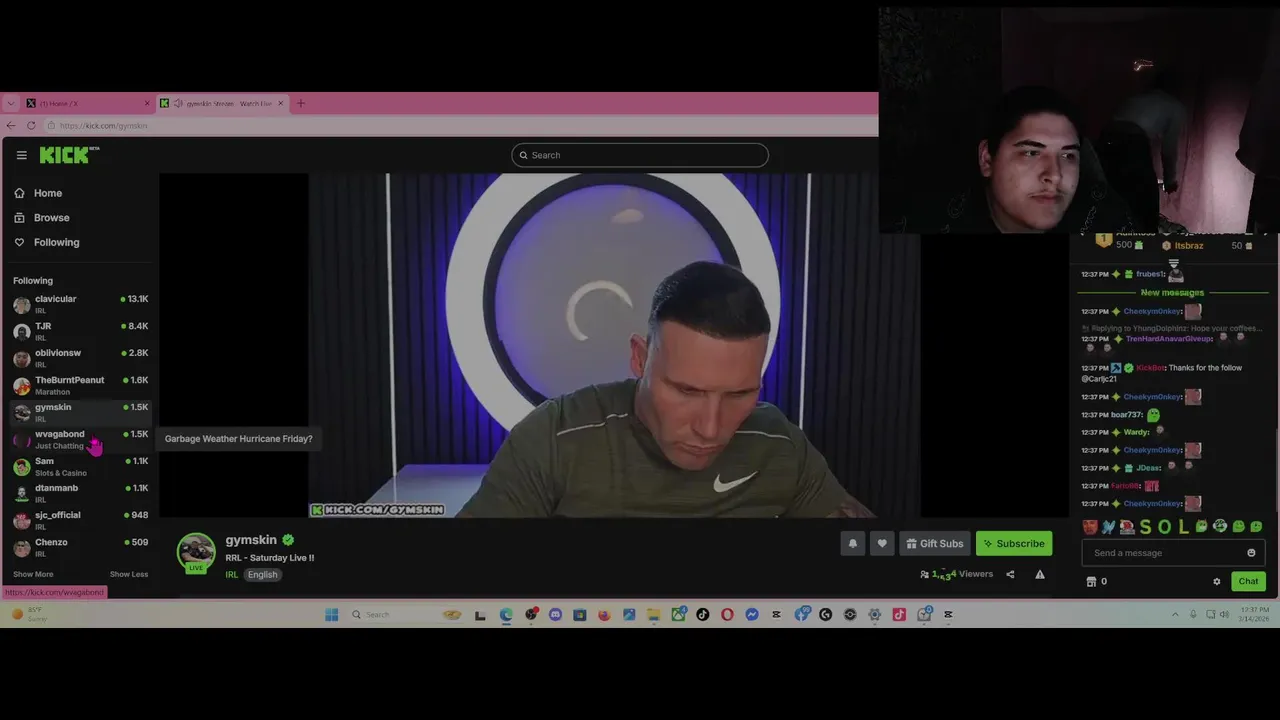Screen dimensions: 1280x720
Task: Click the S emote in quick emotes
Action: [x=1146, y=527]
